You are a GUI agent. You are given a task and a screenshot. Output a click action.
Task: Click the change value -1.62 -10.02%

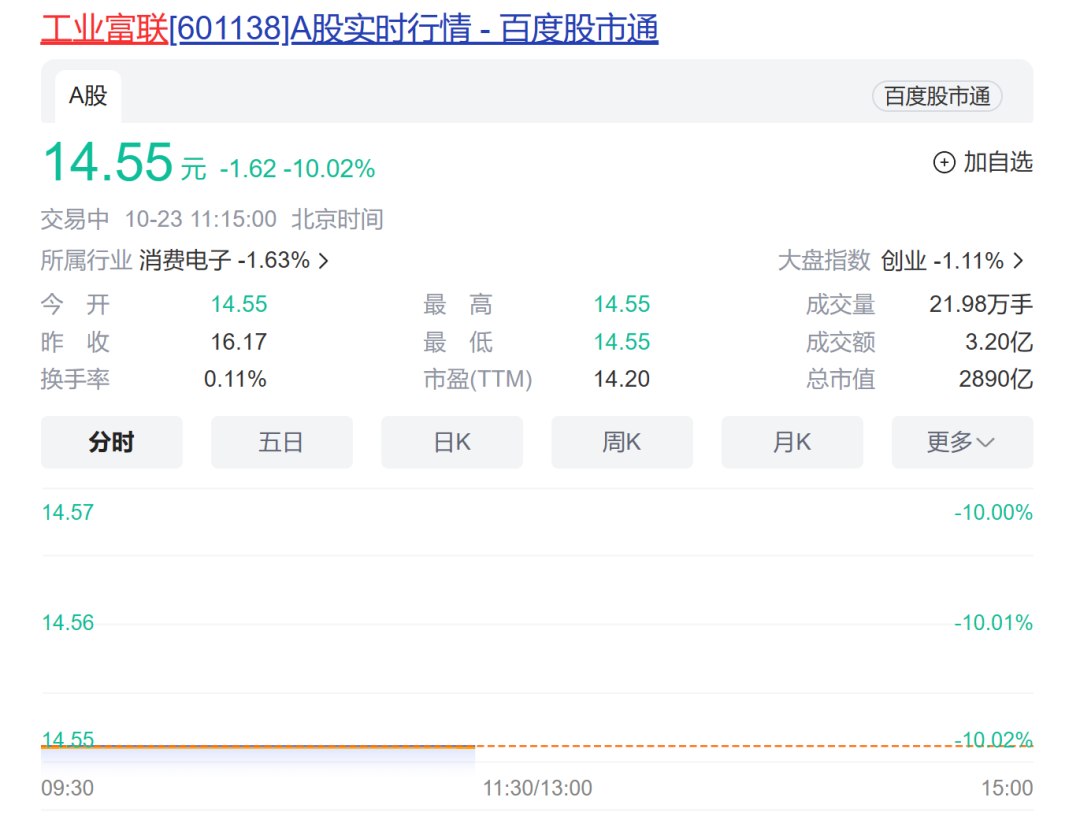[x=298, y=169]
